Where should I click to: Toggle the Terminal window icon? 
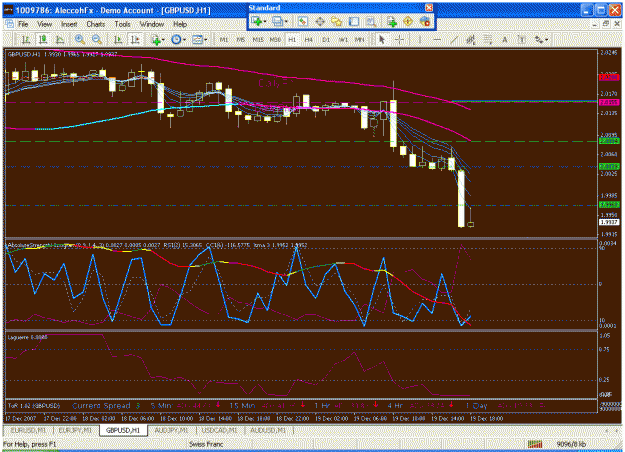coord(354,22)
